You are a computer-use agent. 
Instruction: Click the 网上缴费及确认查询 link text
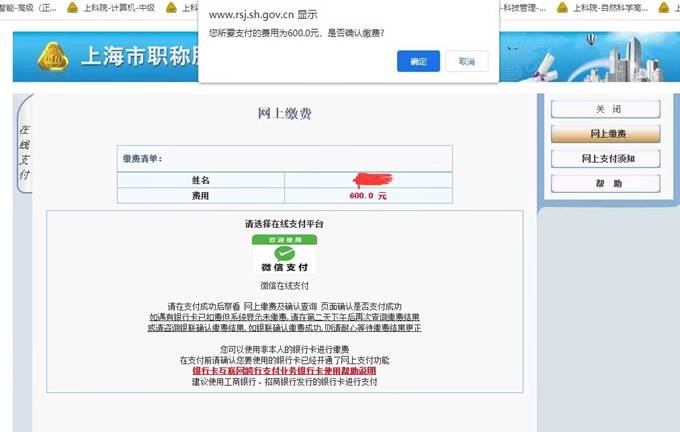click(x=280, y=306)
